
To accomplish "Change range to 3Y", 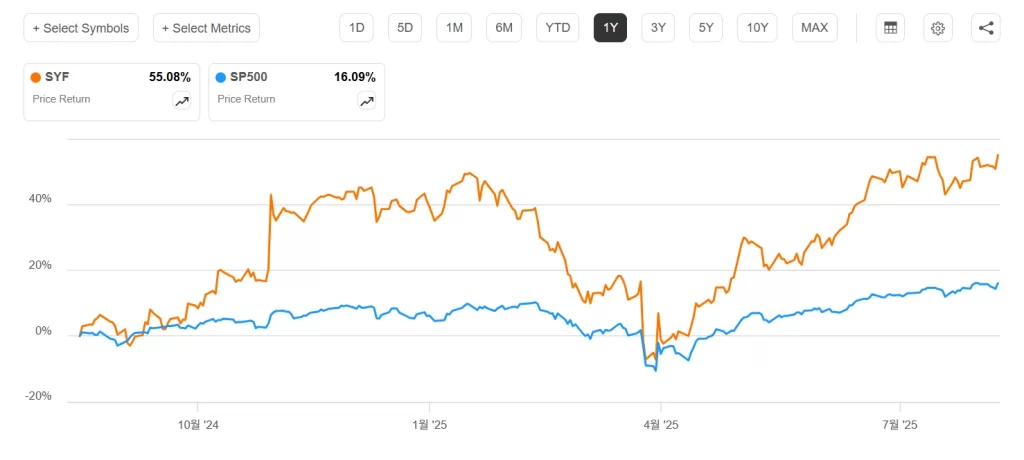I will pyautogui.click(x=658, y=28).
